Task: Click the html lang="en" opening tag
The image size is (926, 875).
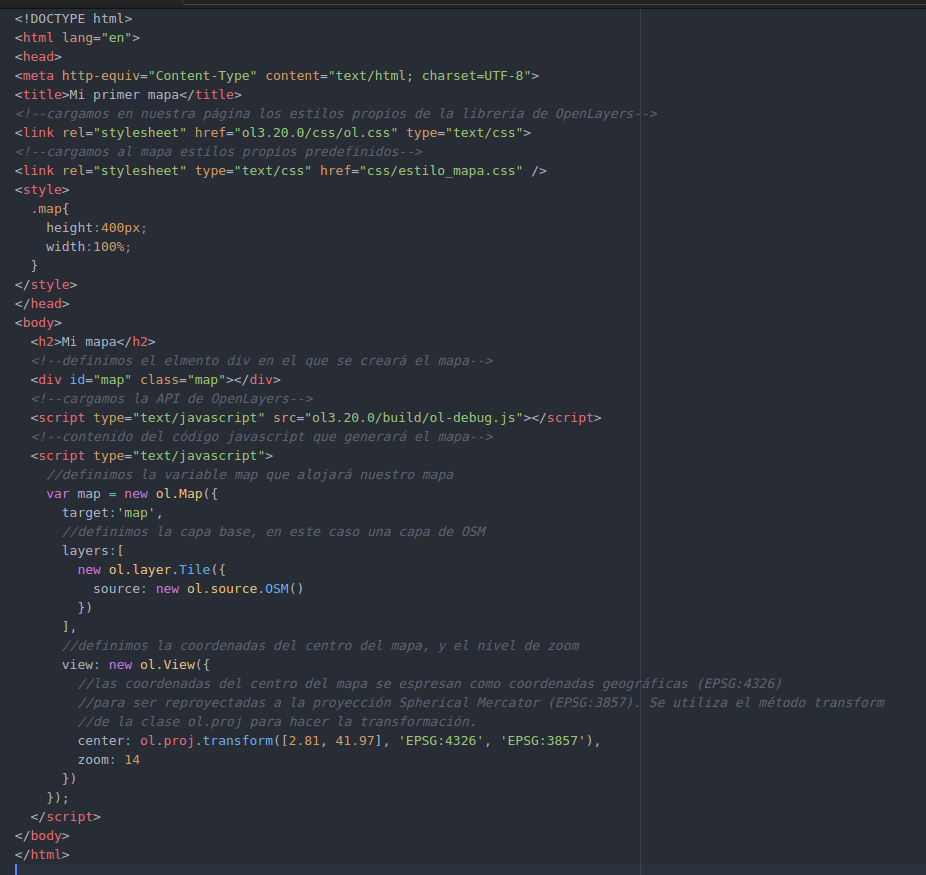Action: pos(77,38)
